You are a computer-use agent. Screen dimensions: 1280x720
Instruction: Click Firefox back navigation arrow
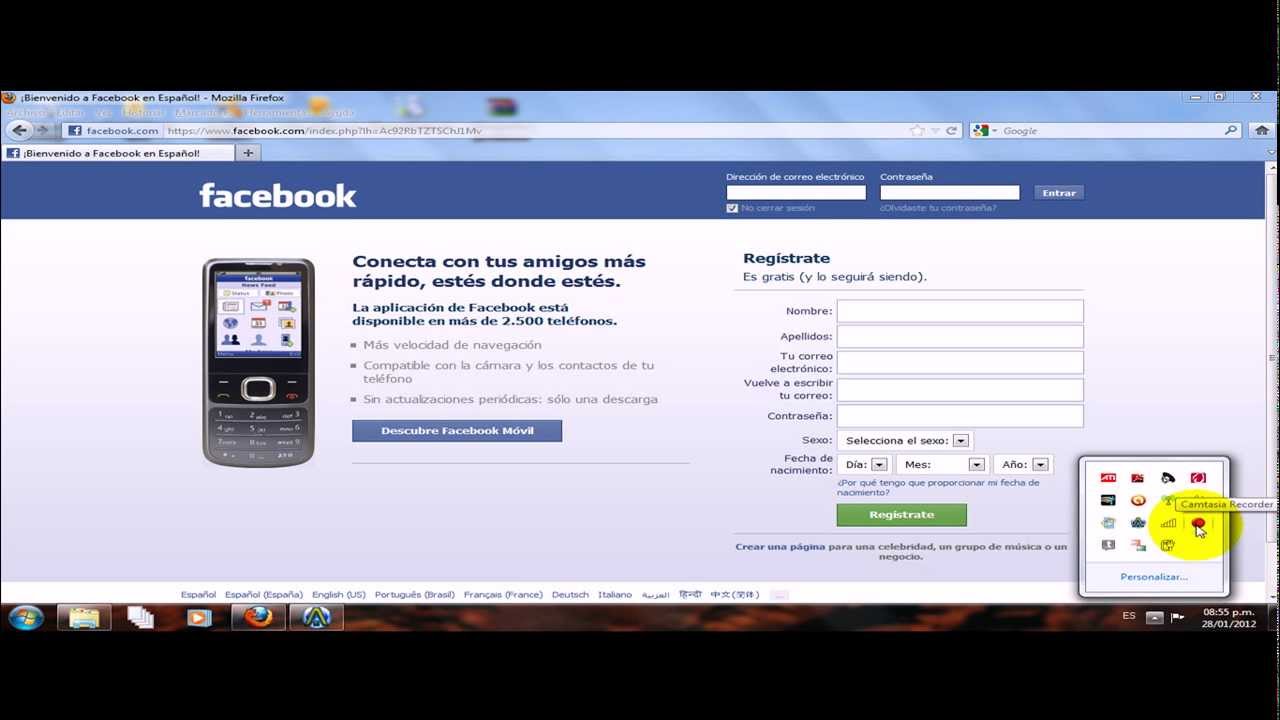coord(20,130)
